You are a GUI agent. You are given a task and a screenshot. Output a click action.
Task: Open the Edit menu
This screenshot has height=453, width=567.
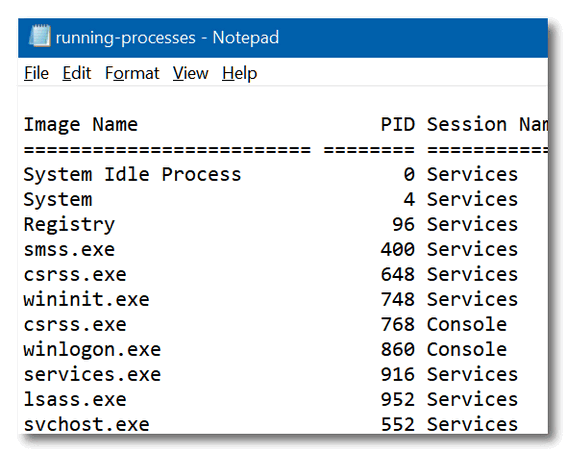(x=77, y=73)
